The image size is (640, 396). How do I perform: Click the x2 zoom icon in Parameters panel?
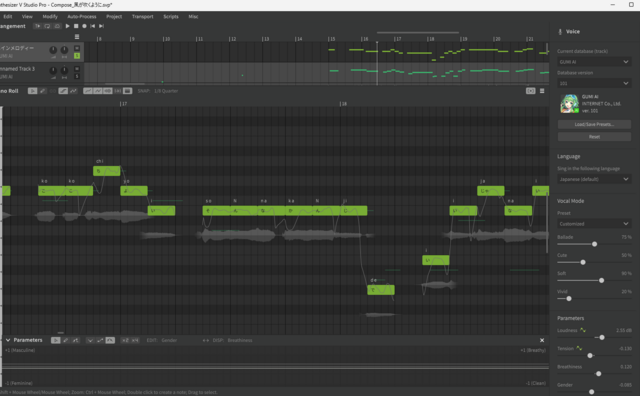pos(125,340)
